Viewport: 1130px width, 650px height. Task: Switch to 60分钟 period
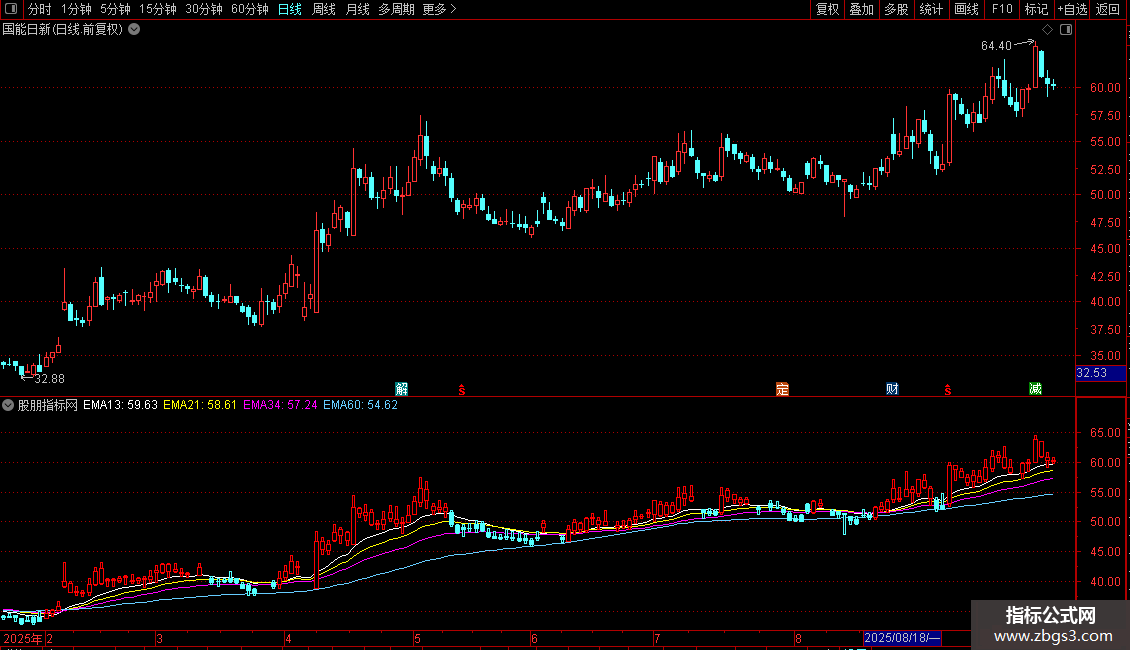click(x=250, y=9)
